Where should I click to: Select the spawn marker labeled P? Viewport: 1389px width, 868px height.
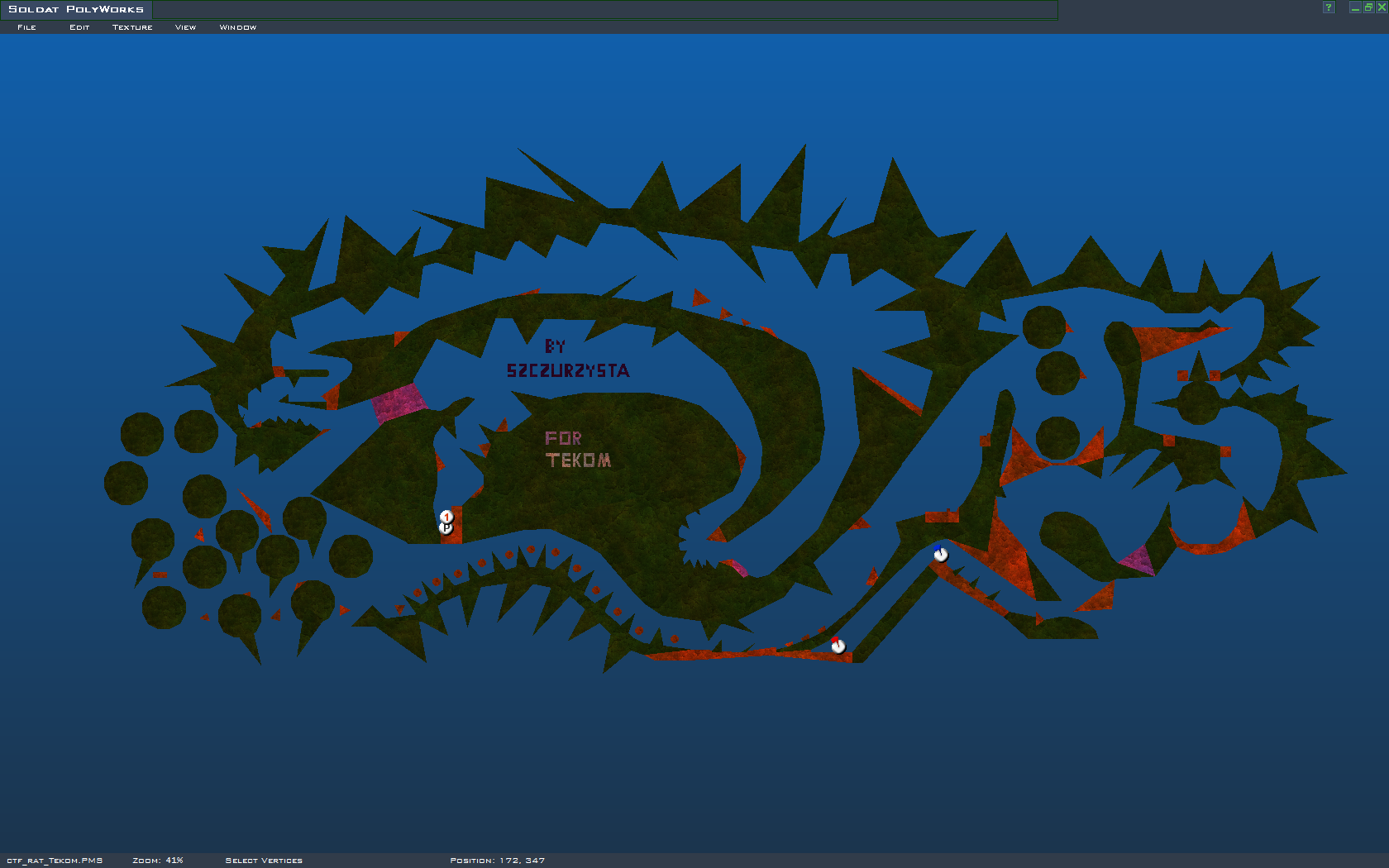click(x=446, y=528)
